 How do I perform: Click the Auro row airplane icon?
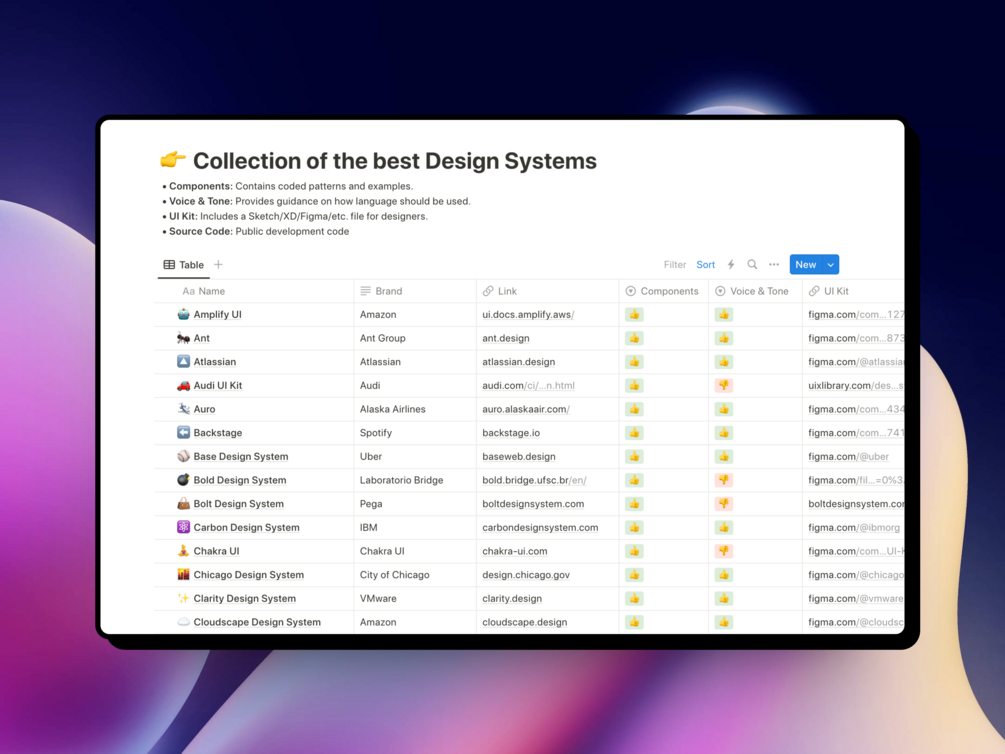tap(183, 409)
